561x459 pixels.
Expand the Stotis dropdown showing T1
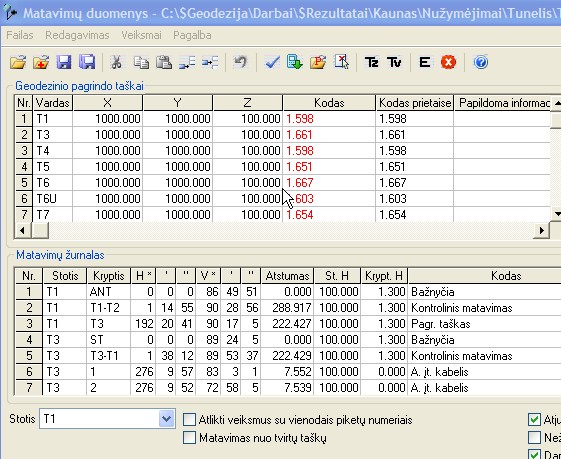tap(166, 419)
